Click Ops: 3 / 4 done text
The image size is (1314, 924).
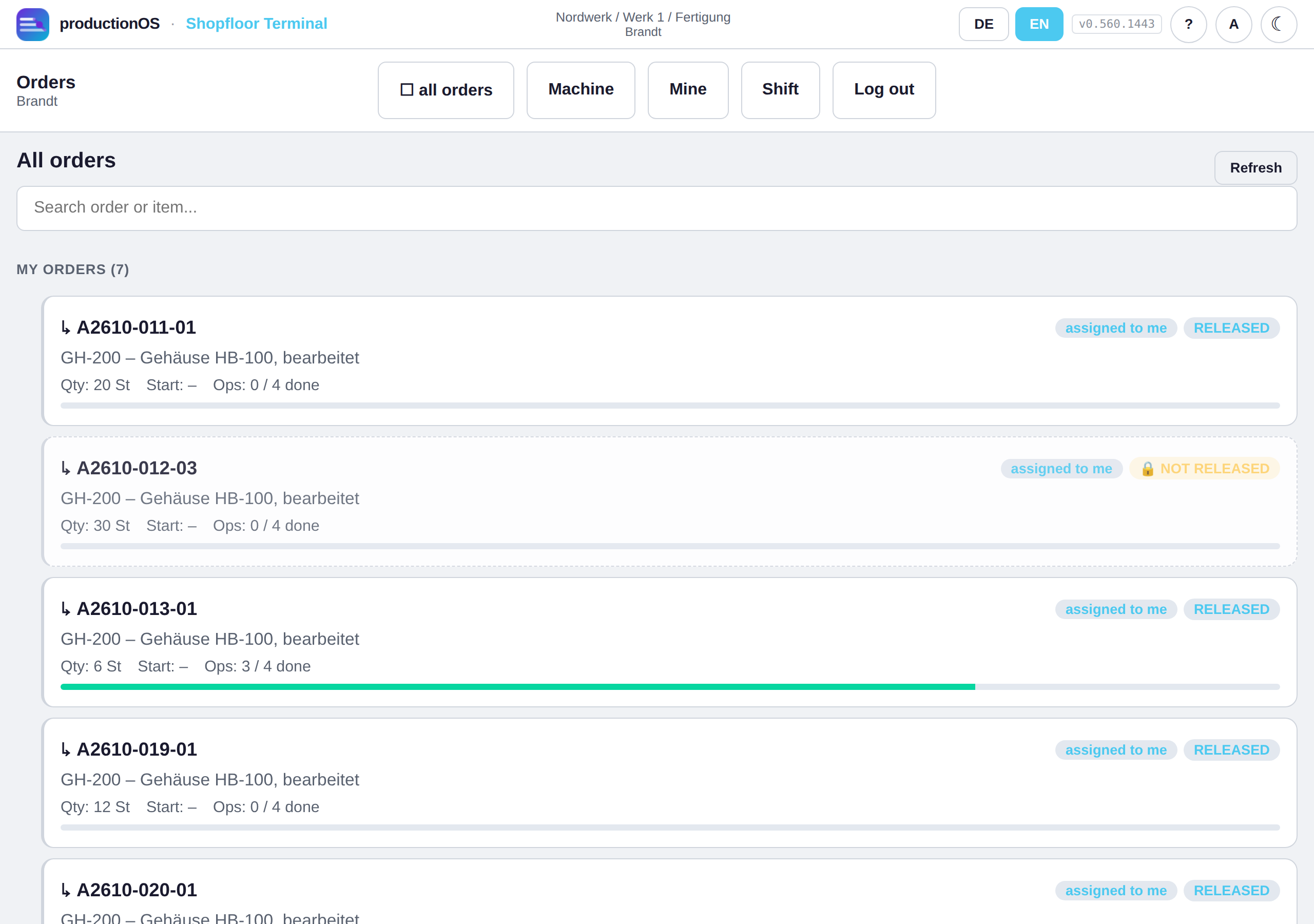tap(258, 666)
